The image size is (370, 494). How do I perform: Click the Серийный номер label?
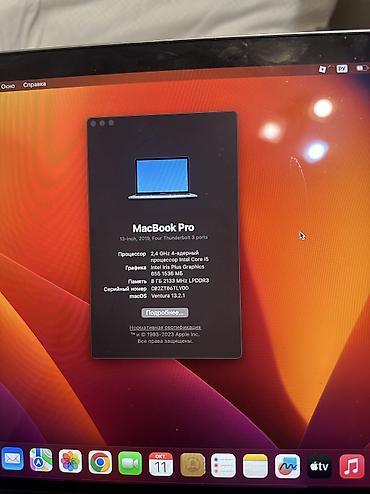pyautogui.click(x=125, y=289)
